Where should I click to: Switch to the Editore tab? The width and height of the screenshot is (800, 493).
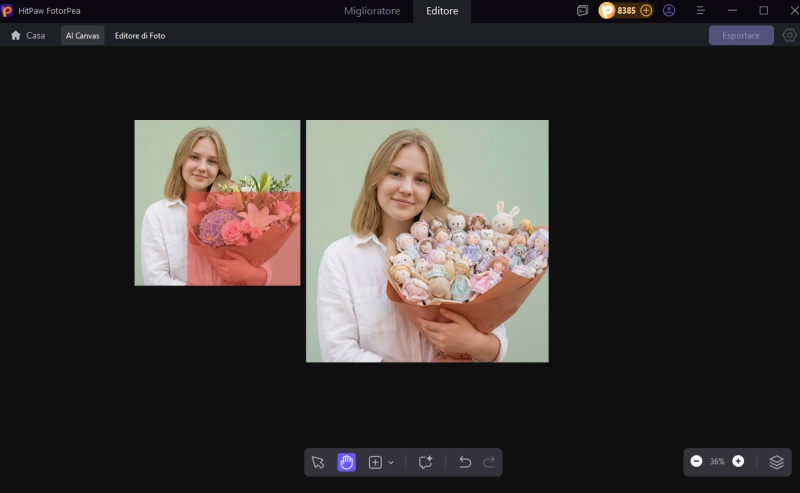[442, 11]
